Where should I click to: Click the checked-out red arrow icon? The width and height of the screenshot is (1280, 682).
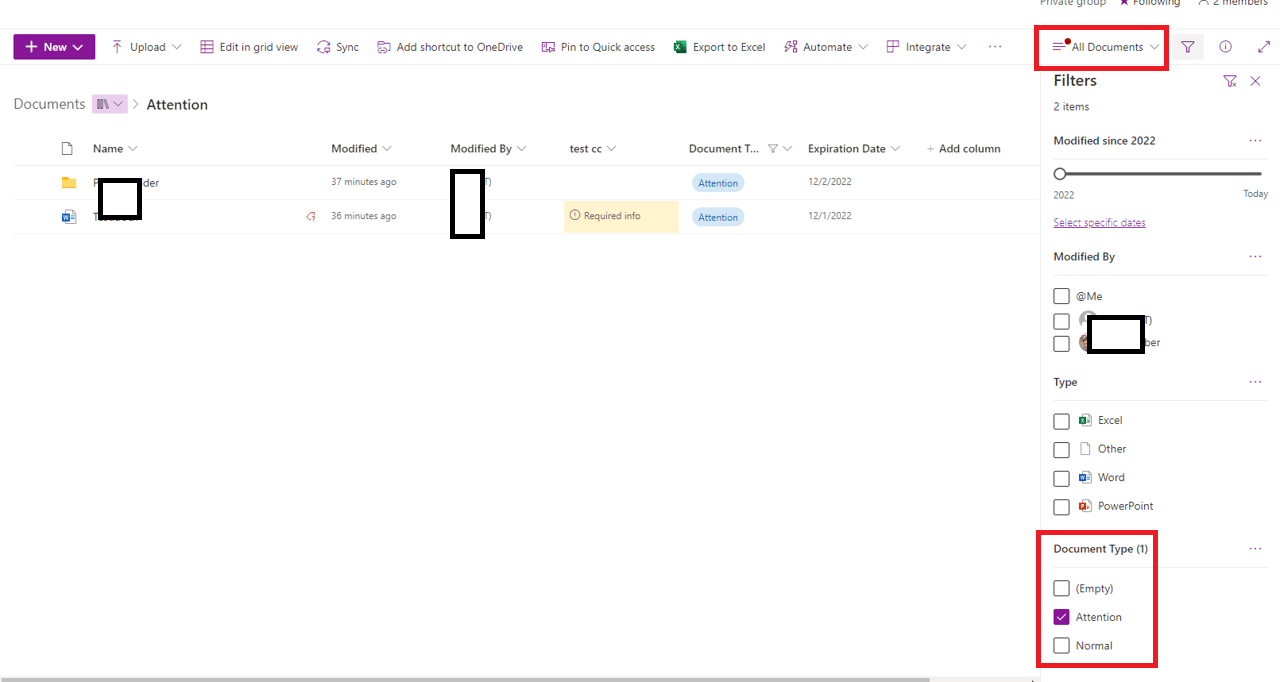311,216
